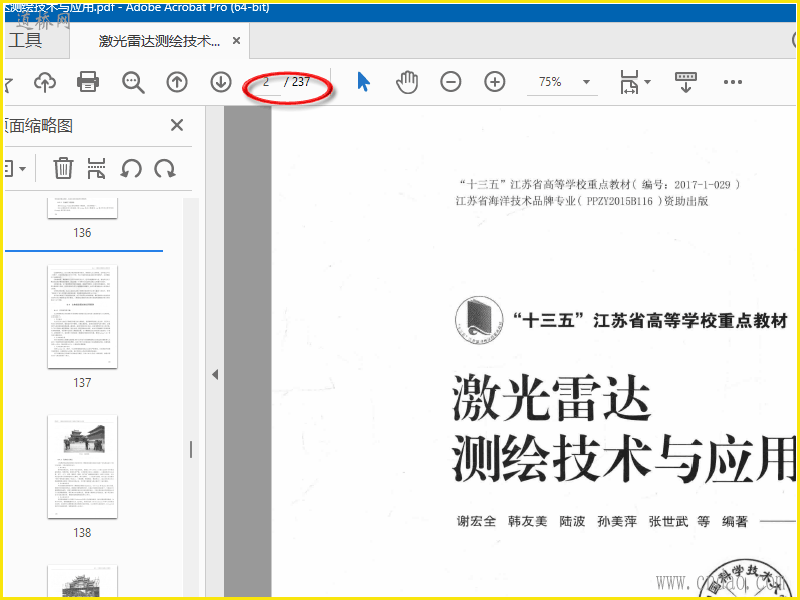Click the 编号: 2017-1-029 text

coord(686,185)
